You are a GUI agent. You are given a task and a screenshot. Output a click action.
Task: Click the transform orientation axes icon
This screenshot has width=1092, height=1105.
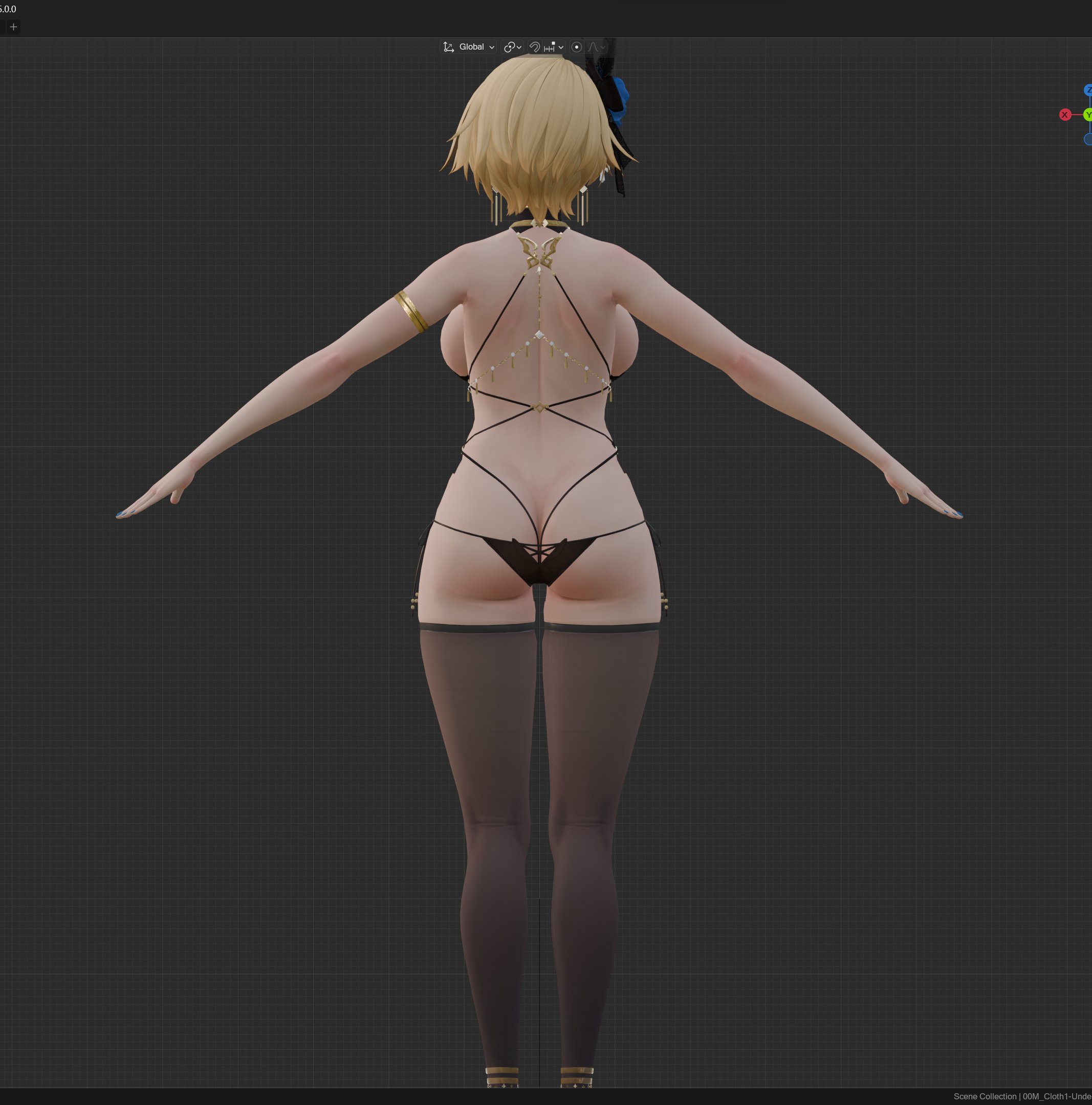pyautogui.click(x=448, y=47)
